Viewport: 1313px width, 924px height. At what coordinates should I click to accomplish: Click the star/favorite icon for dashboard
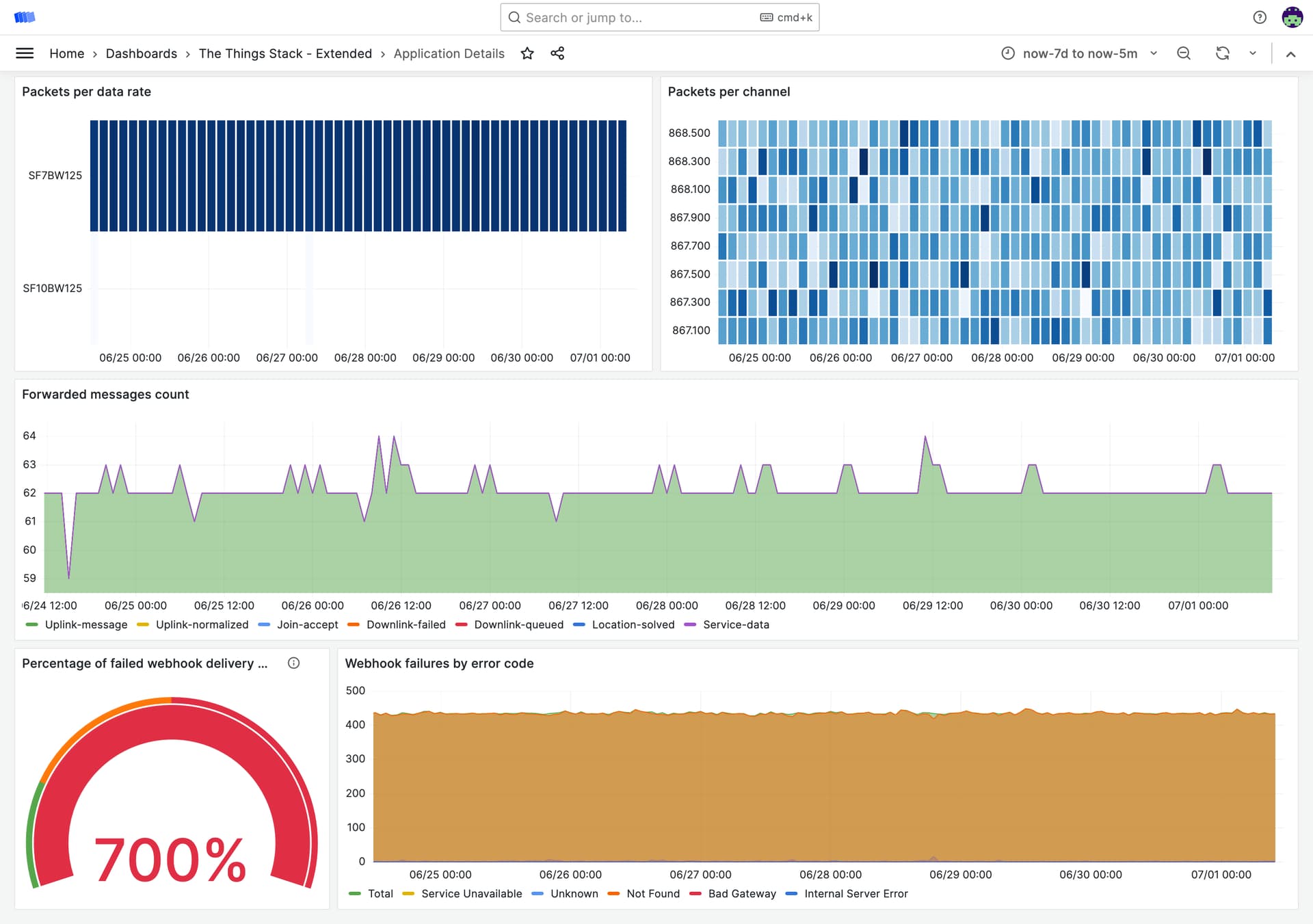click(526, 53)
